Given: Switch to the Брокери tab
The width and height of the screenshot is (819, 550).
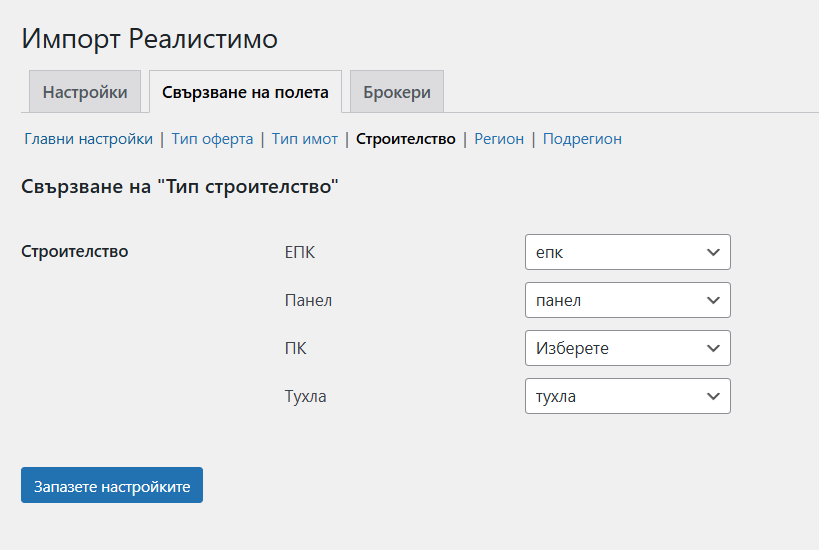Looking at the screenshot, I should click(397, 92).
